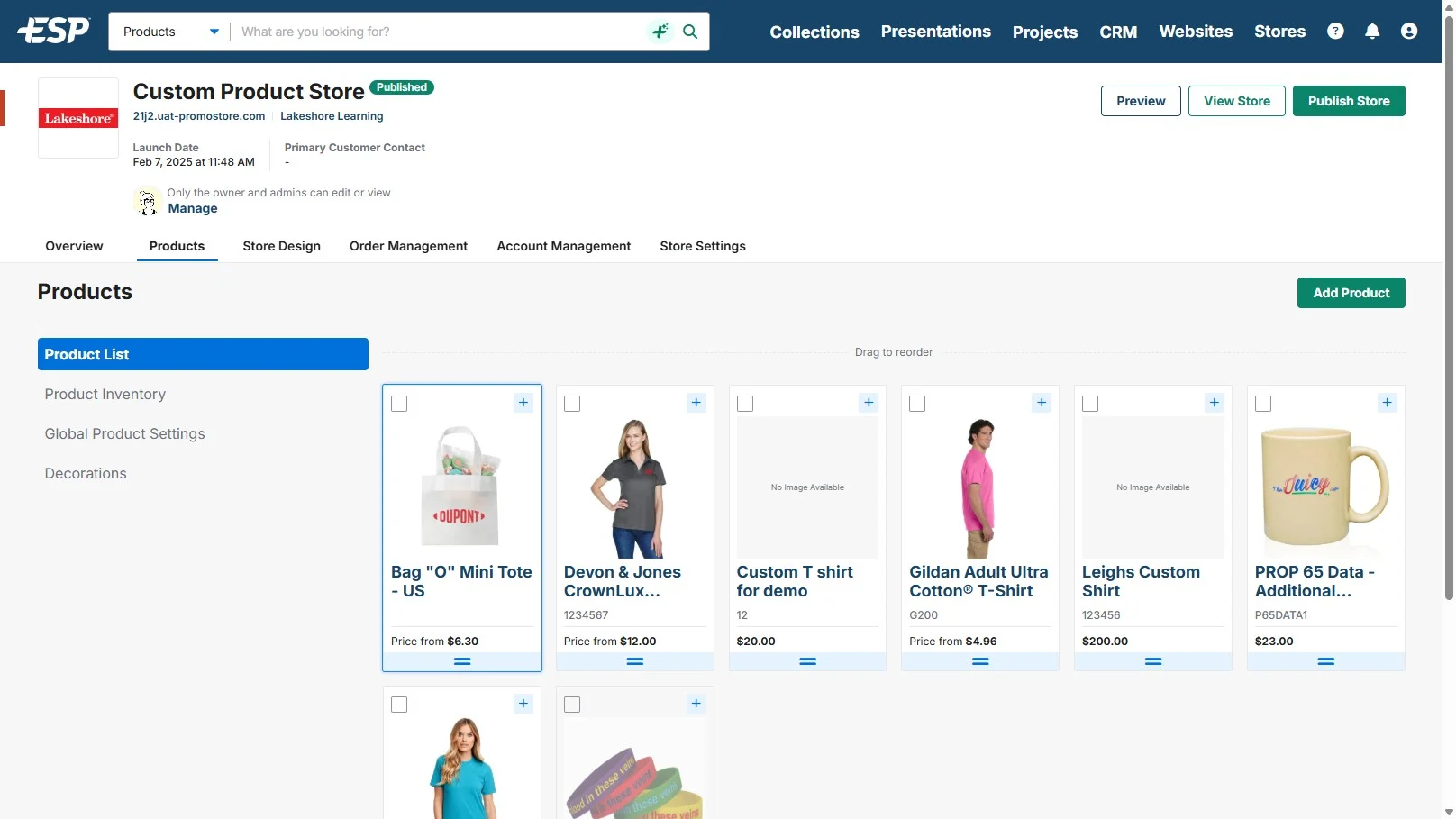Click the drag handle on Leighs Custom Shirt card
The image size is (1456, 819).
click(1153, 661)
